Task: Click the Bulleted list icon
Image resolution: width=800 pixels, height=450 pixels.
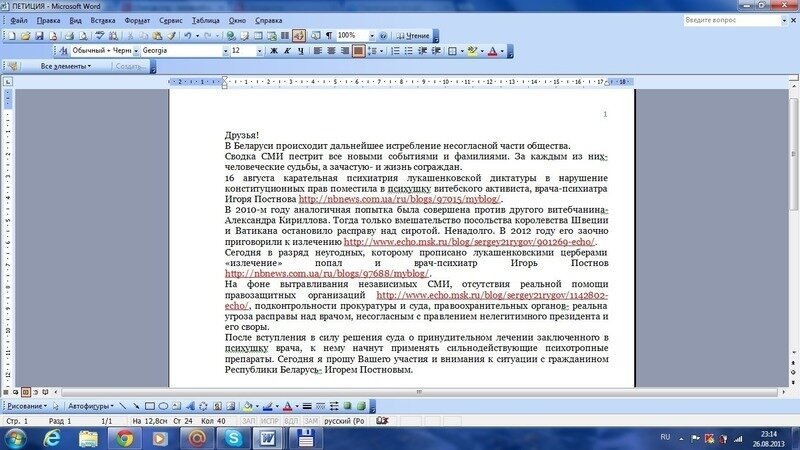Action: tap(410, 50)
